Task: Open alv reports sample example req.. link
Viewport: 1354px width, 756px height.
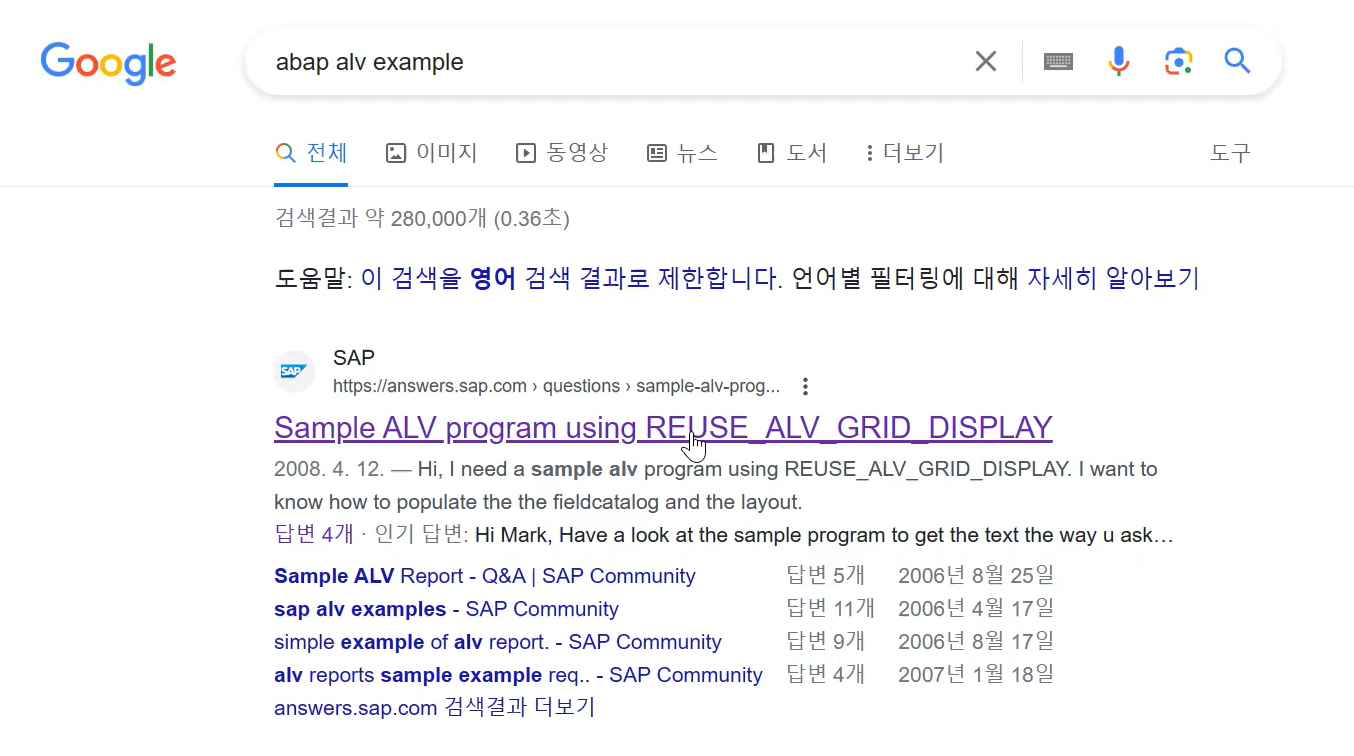Action: 518,675
